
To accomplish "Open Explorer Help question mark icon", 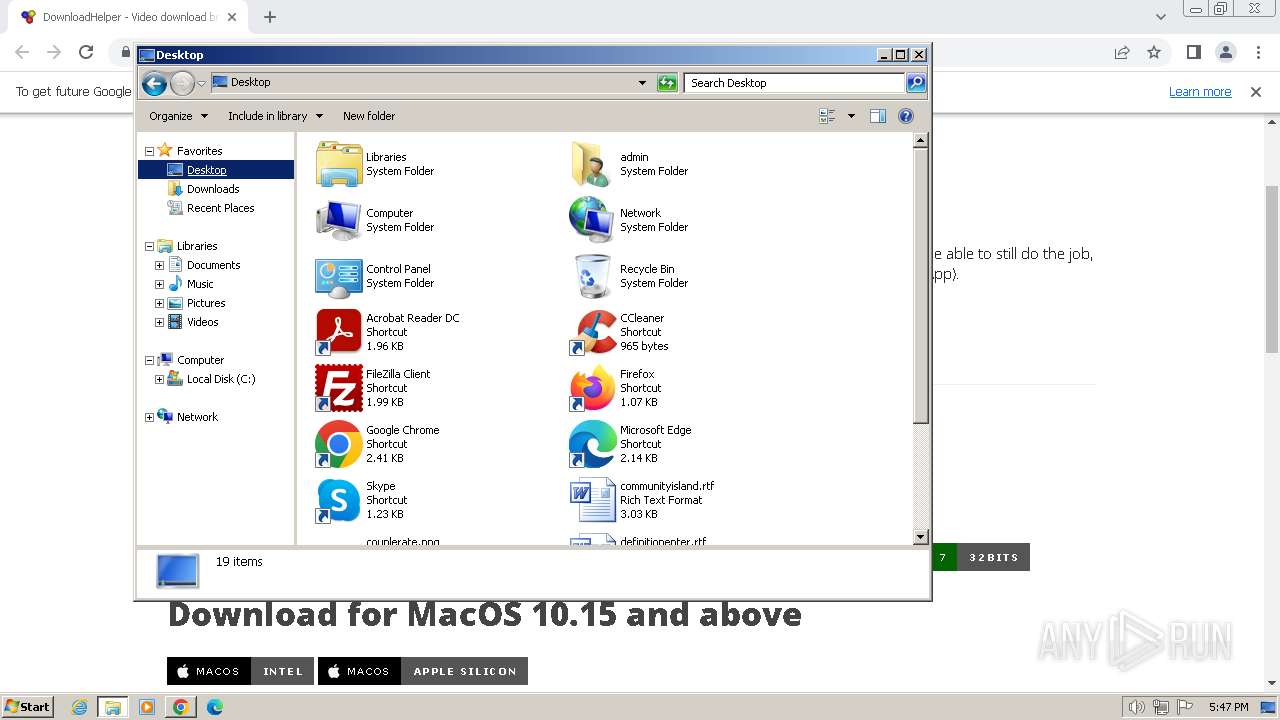I will click(906, 116).
